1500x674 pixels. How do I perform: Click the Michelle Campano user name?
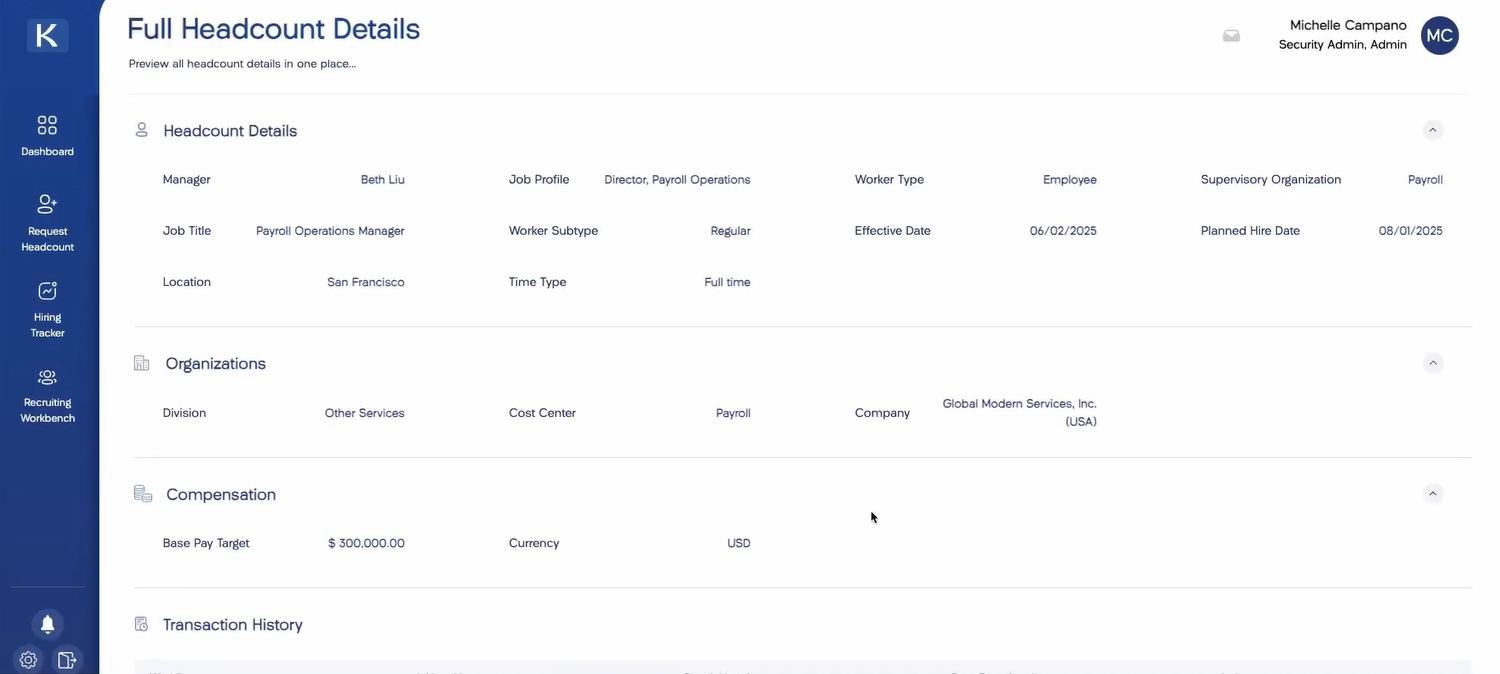(1348, 25)
